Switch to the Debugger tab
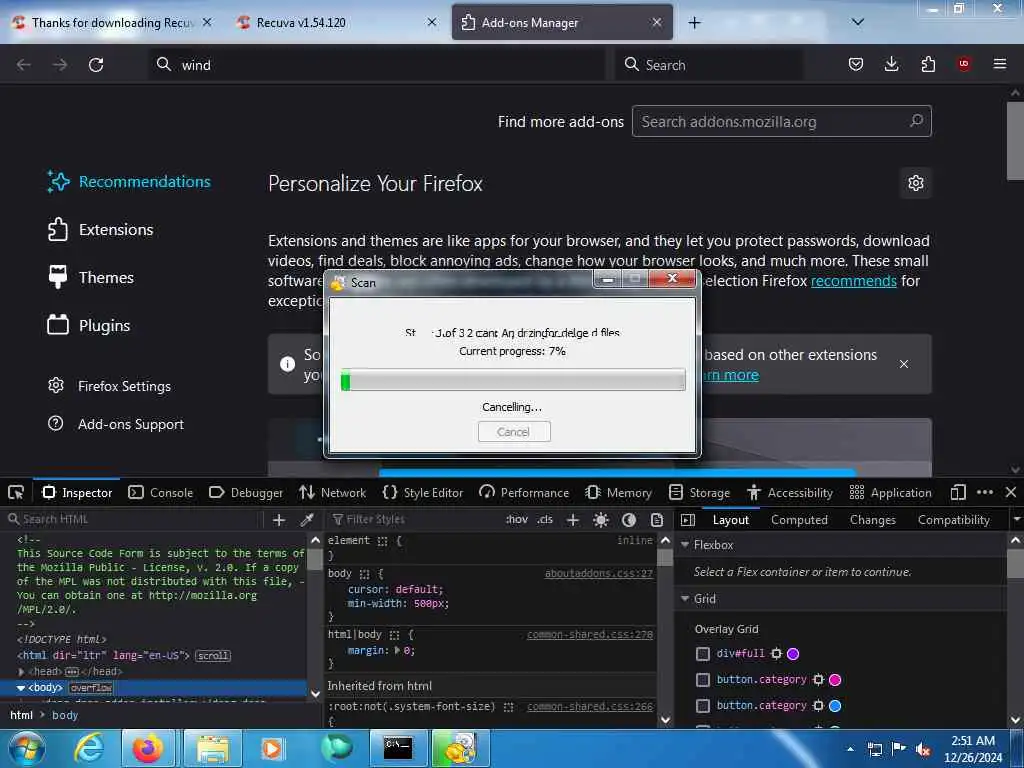 tap(246, 492)
